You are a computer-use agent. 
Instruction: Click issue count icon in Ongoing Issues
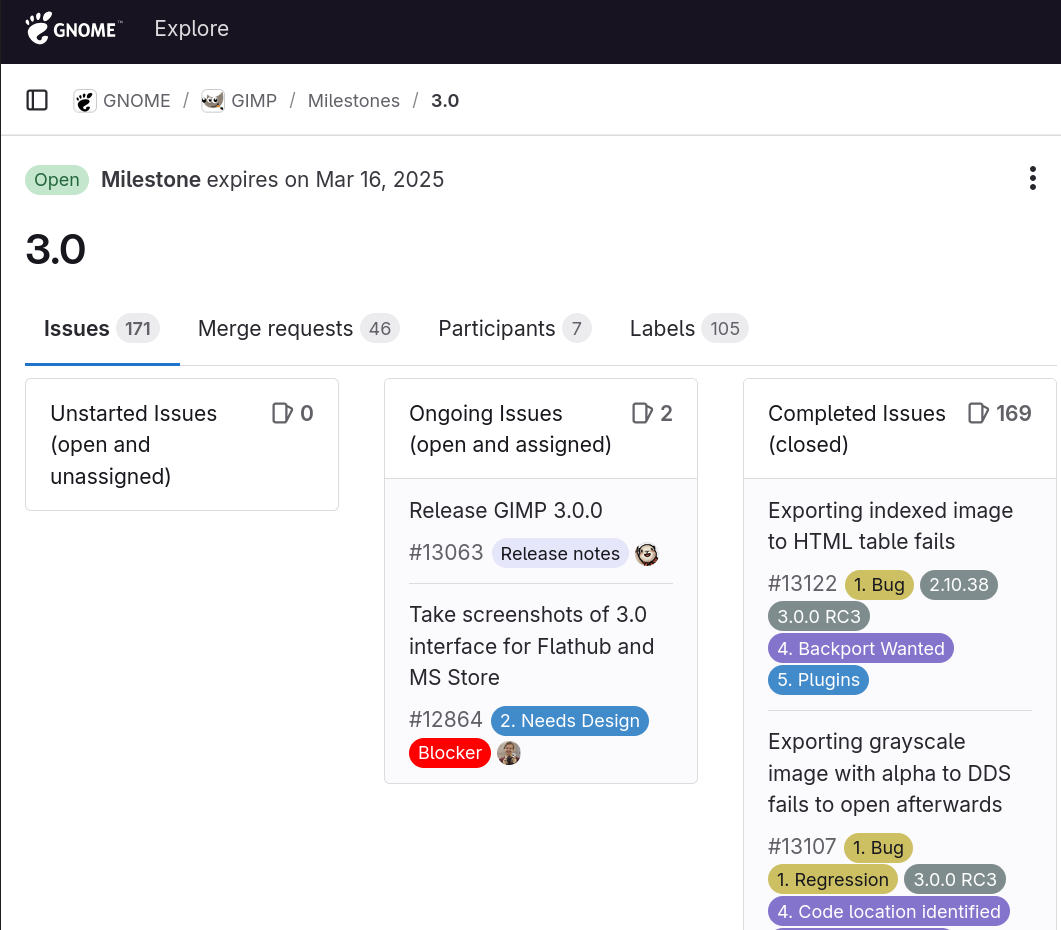(x=642, y=413)
